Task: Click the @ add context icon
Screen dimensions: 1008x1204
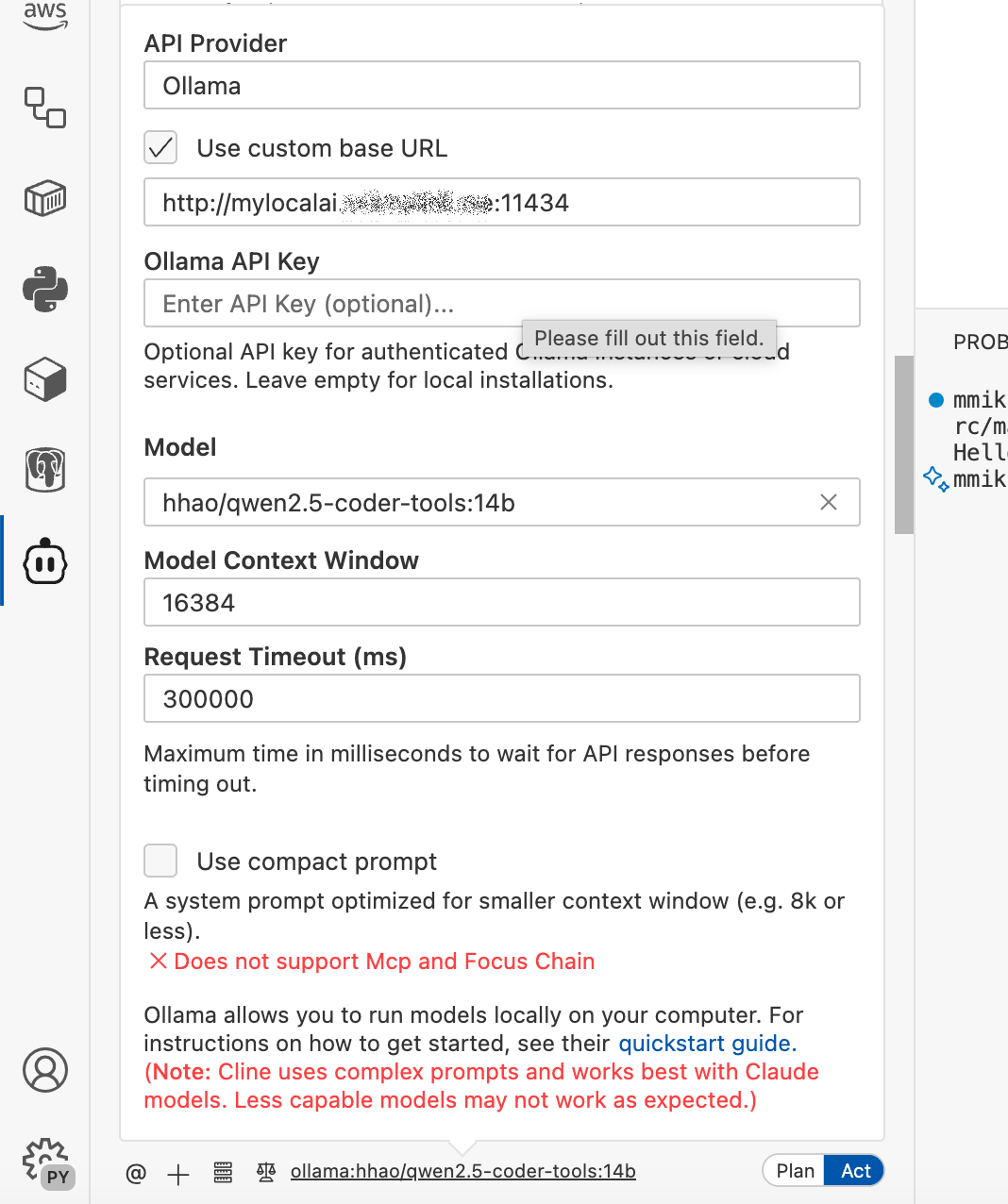Action: coord(136,1173)
